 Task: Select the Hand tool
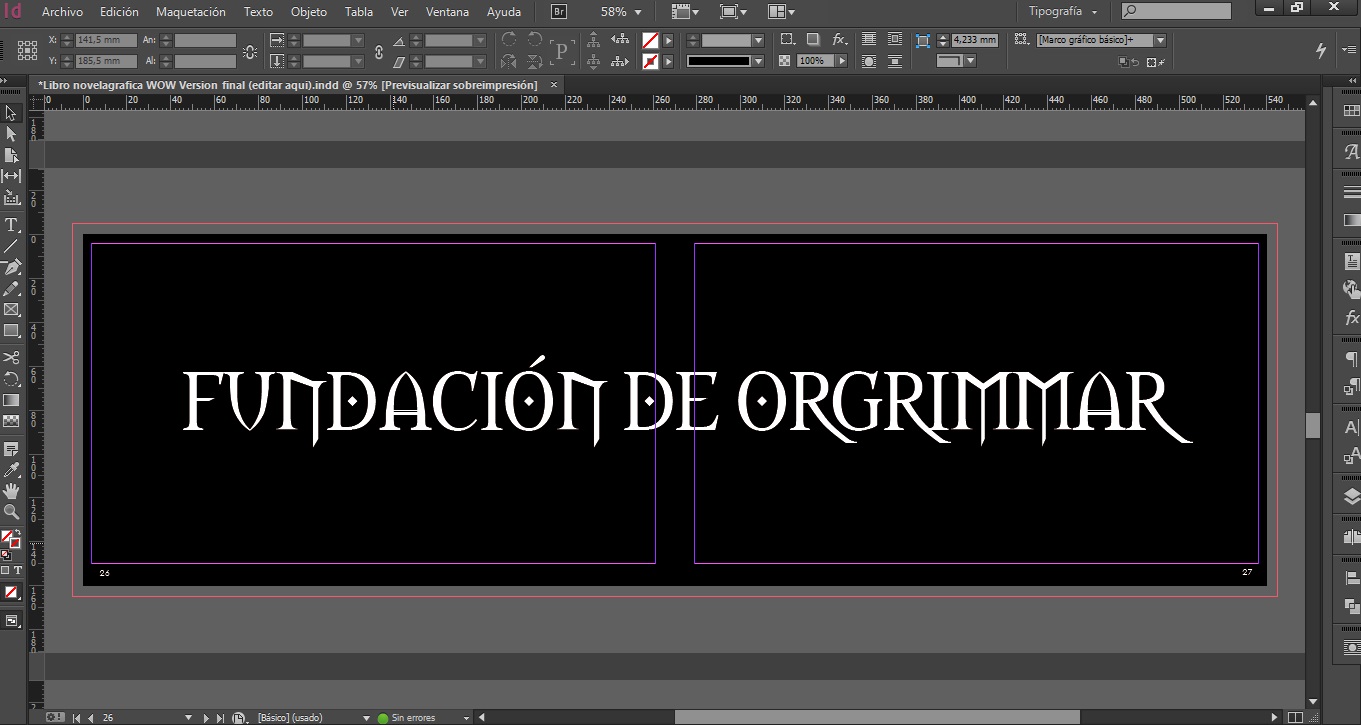[x=12, y=490]
